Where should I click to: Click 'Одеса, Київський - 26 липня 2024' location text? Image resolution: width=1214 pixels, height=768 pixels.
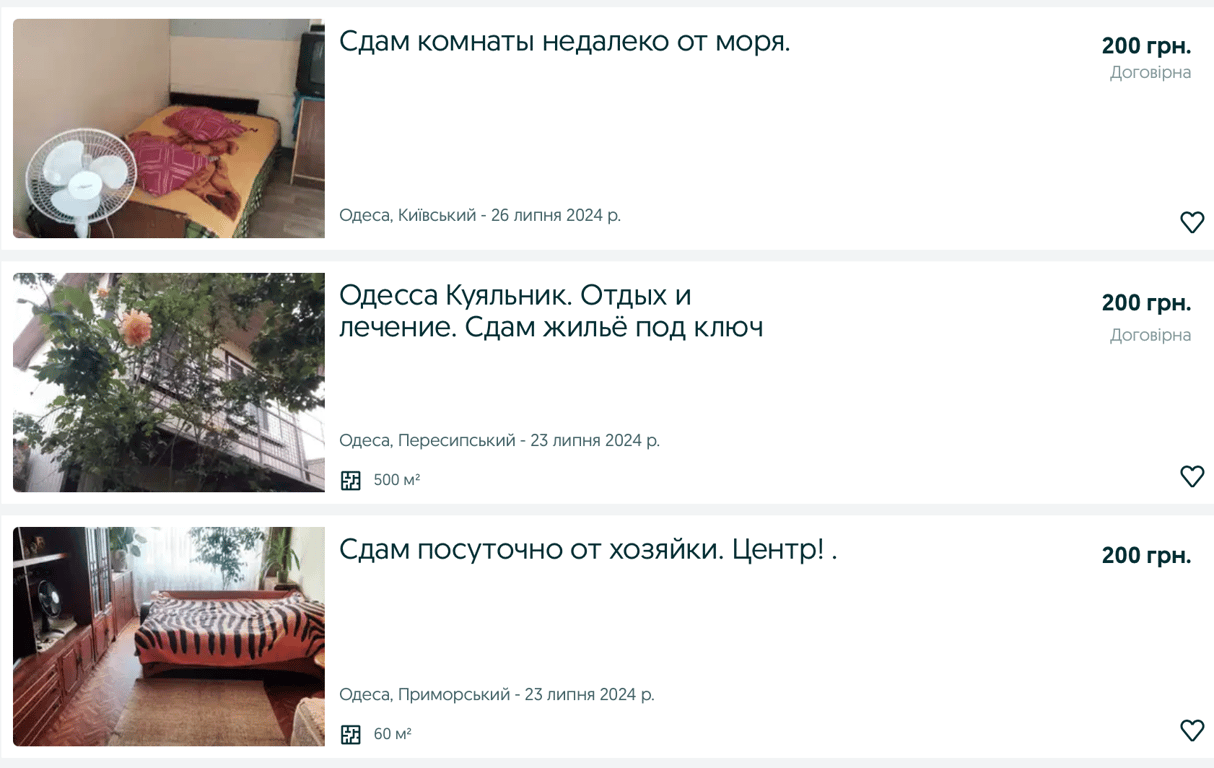click(x=480, y=215)
